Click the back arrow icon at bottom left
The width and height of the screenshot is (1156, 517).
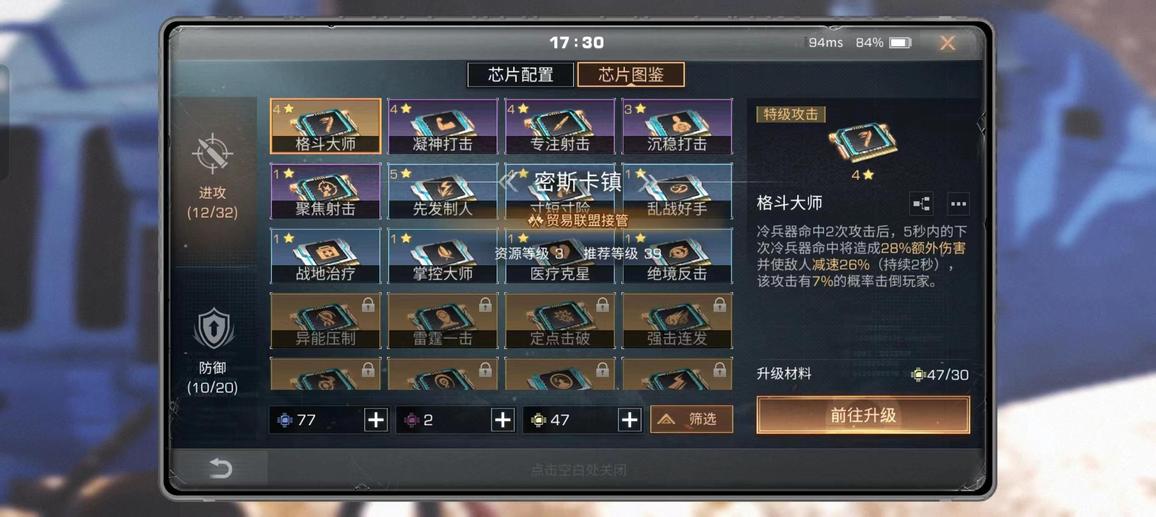220,468
